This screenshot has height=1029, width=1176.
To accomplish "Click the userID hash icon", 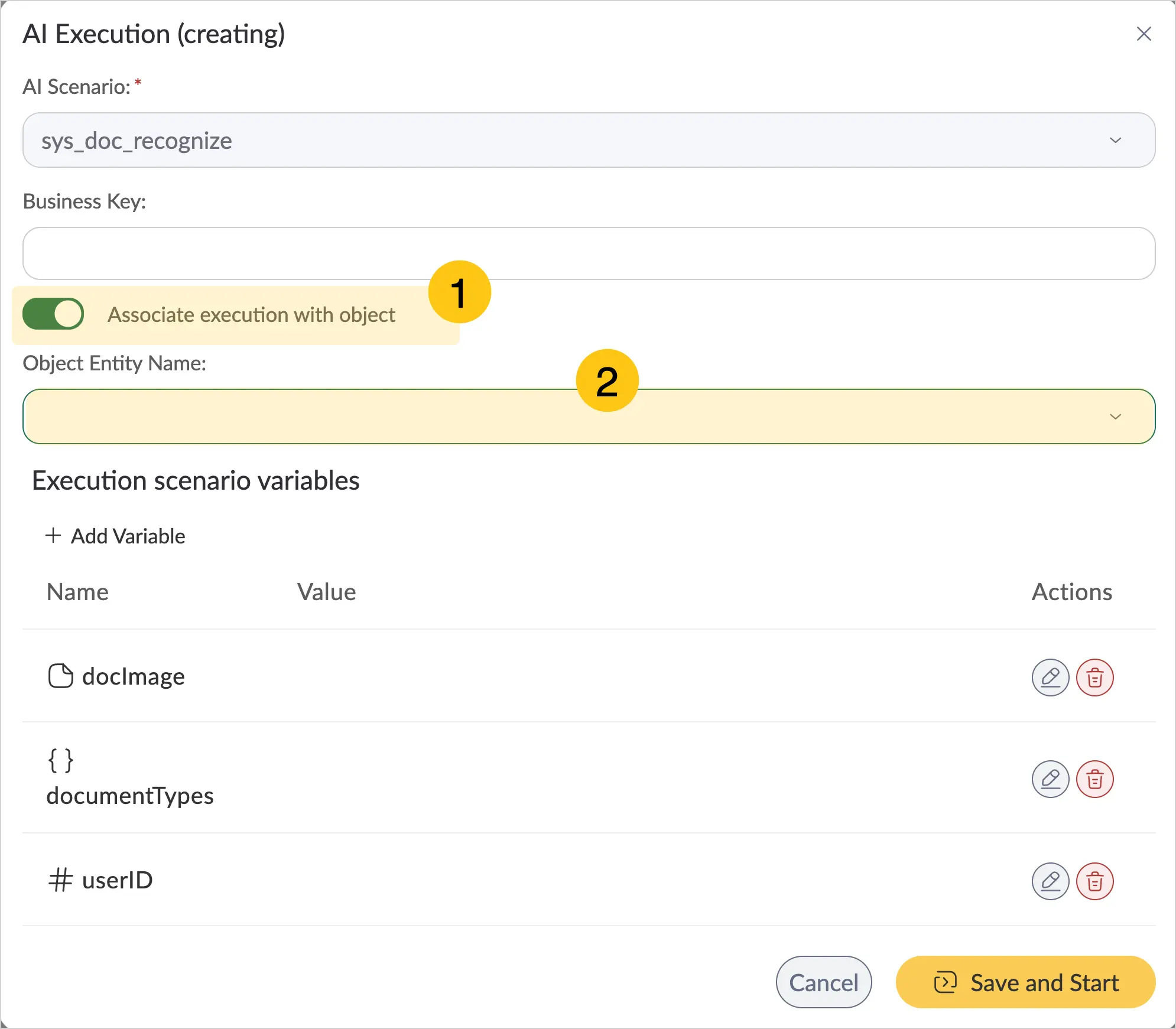I will [60, 880].
